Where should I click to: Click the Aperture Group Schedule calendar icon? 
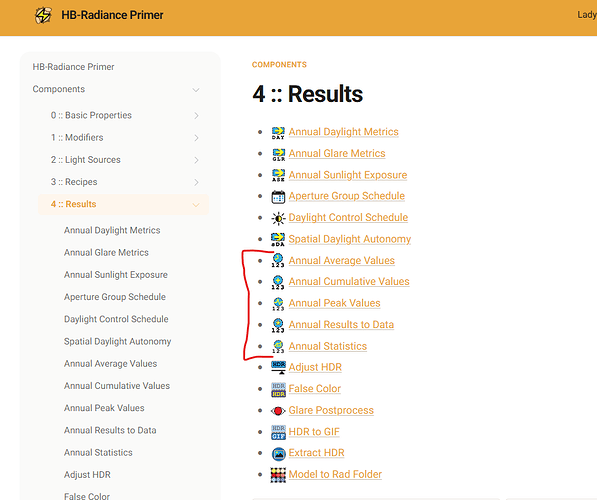click(x=278, y=197)
